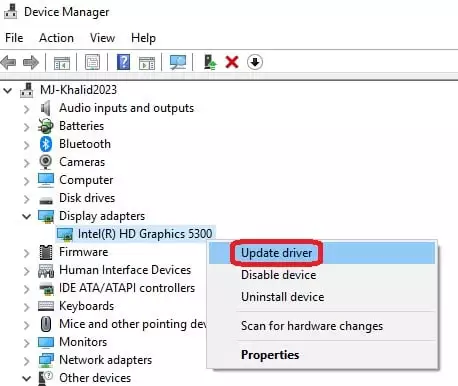458x386 pixels.
Task: Click the Network adapters icon
Action: click(46, 360)
